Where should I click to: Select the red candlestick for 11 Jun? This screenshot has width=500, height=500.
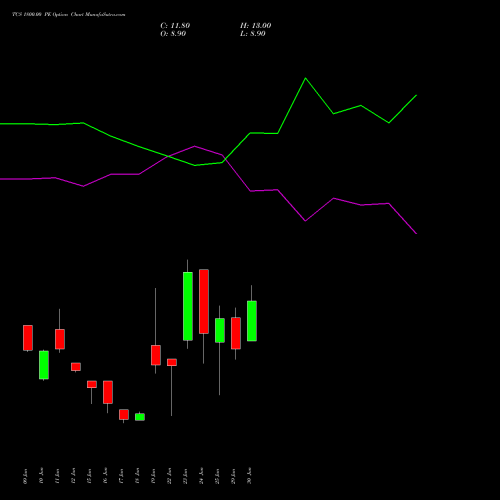click(x=60, y=339)
